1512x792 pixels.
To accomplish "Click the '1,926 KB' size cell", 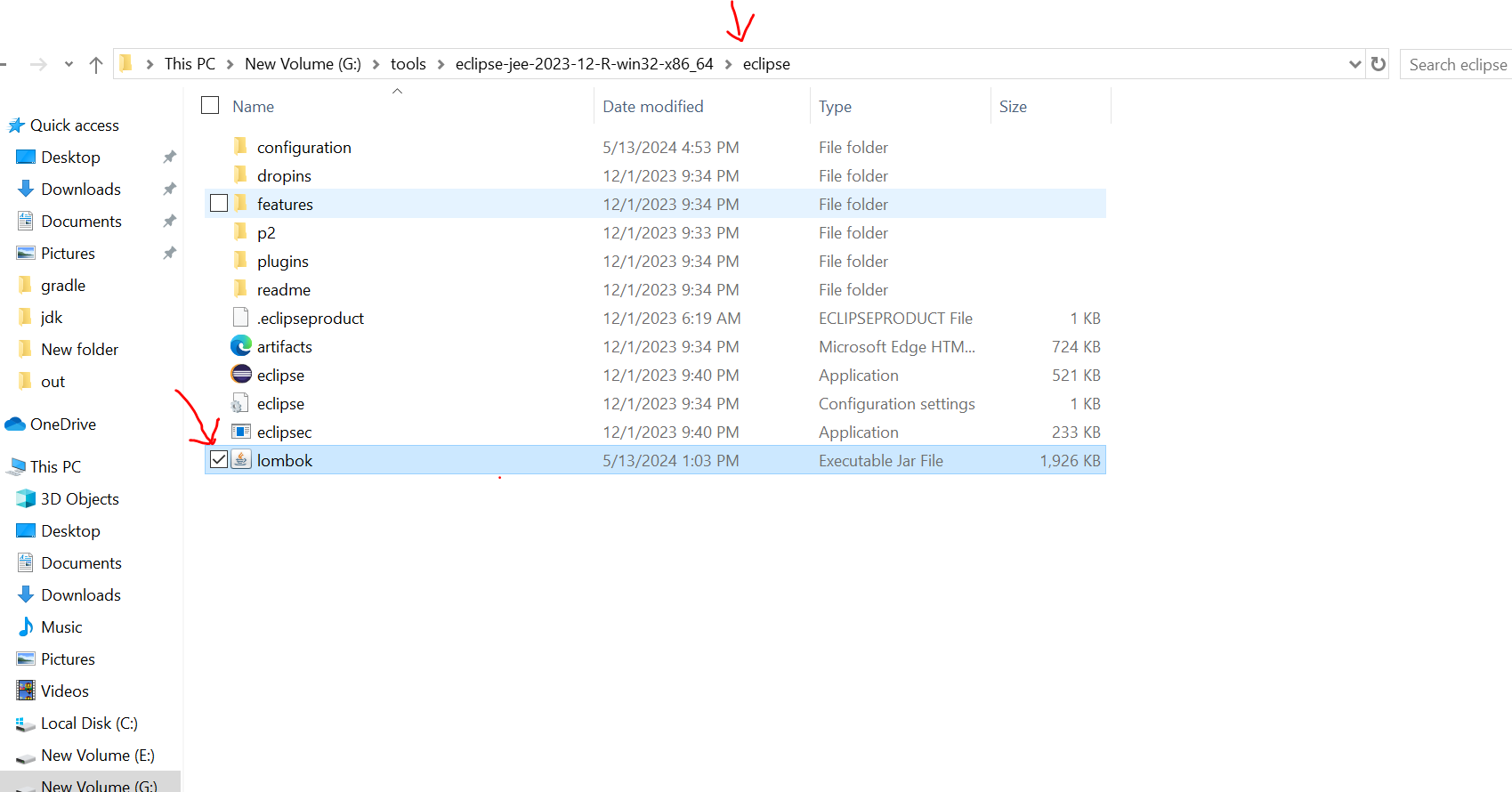I will 1071,461.
